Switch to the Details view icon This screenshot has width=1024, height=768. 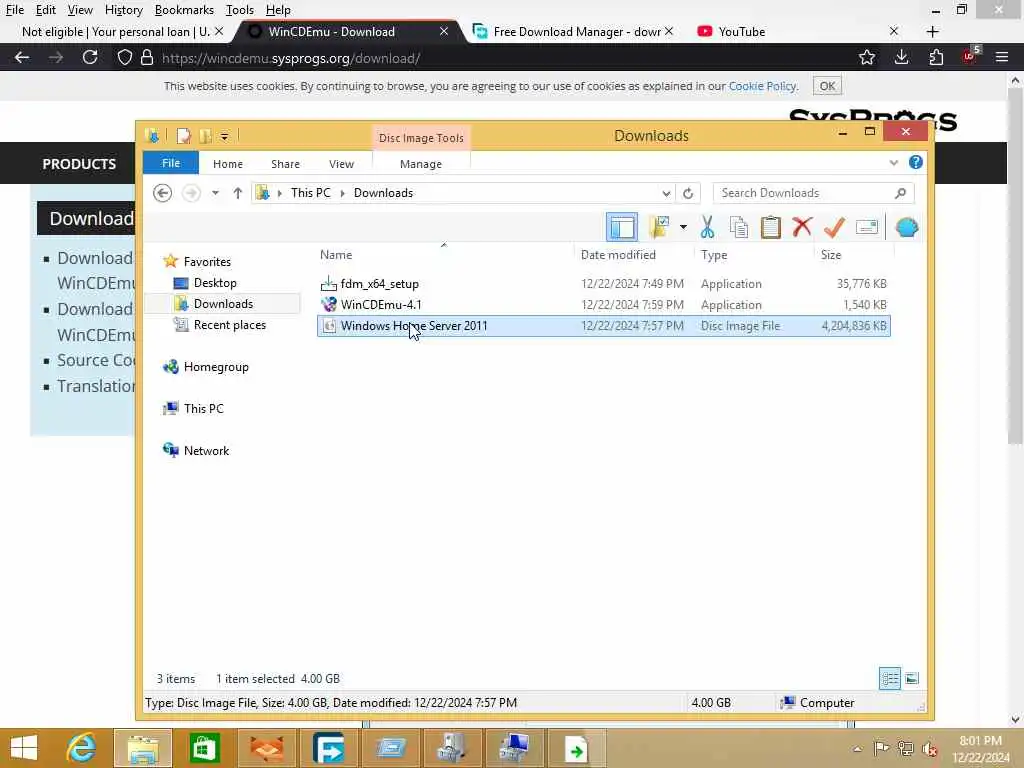click(x=889, y=679)
